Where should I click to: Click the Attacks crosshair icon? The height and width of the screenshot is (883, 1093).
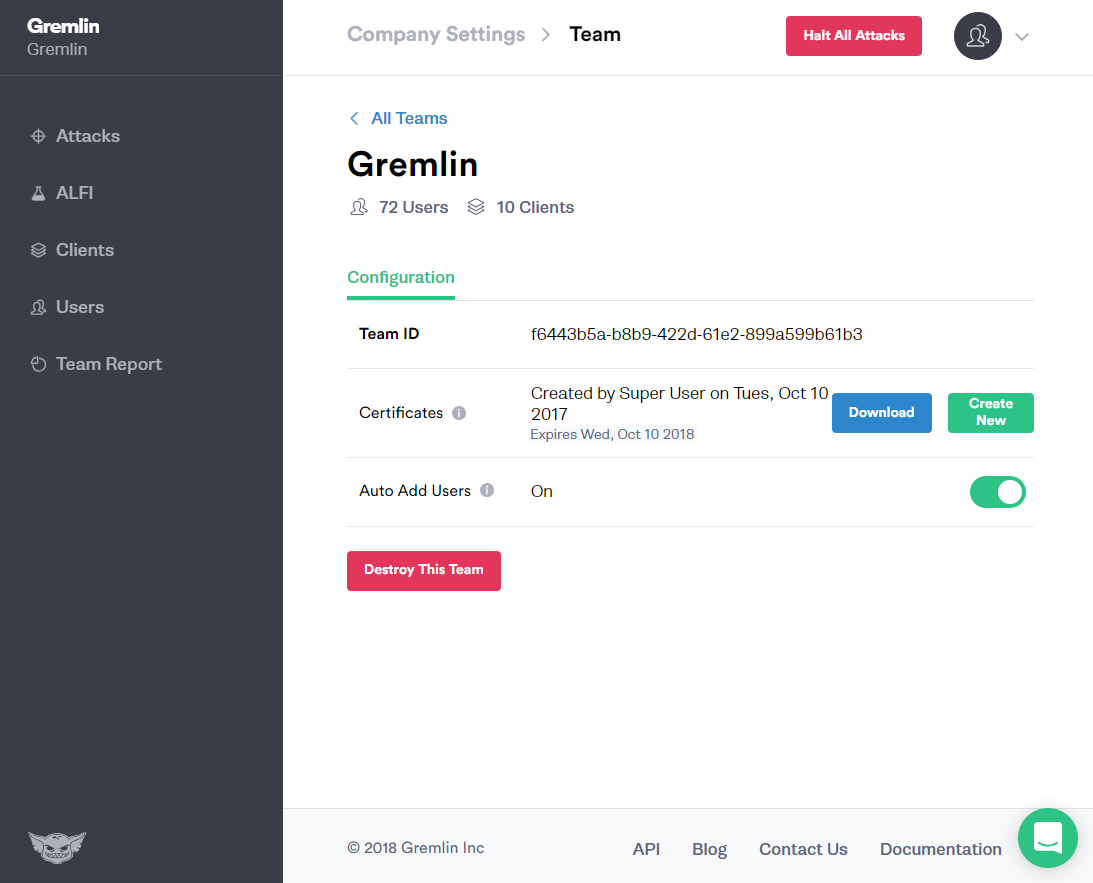[x=38, y=136]
